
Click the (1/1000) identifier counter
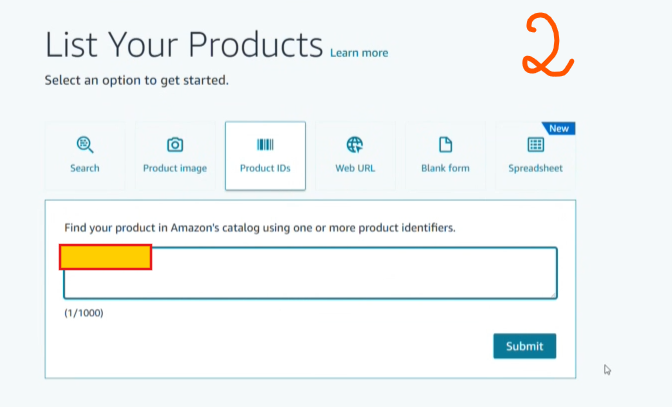[83, 313]
